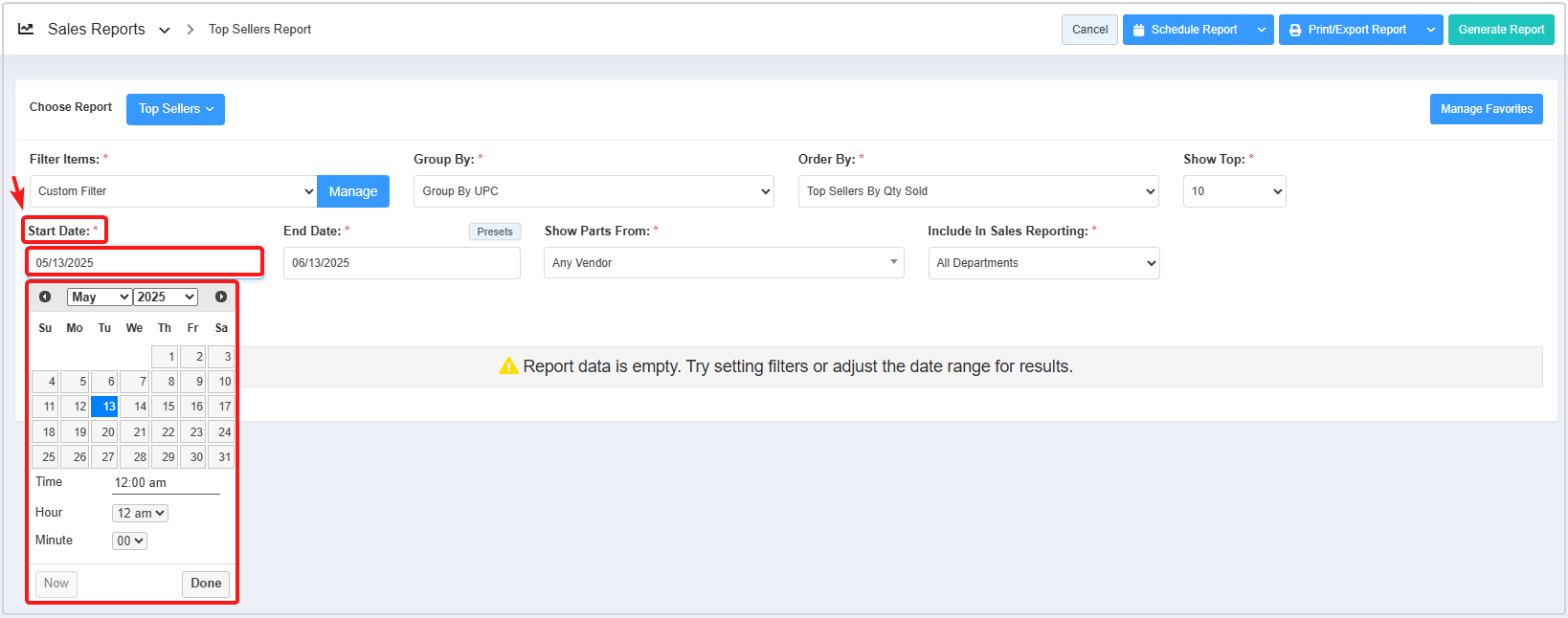Open the Schedule Report dropdown arrow

tap(1261, 30)
